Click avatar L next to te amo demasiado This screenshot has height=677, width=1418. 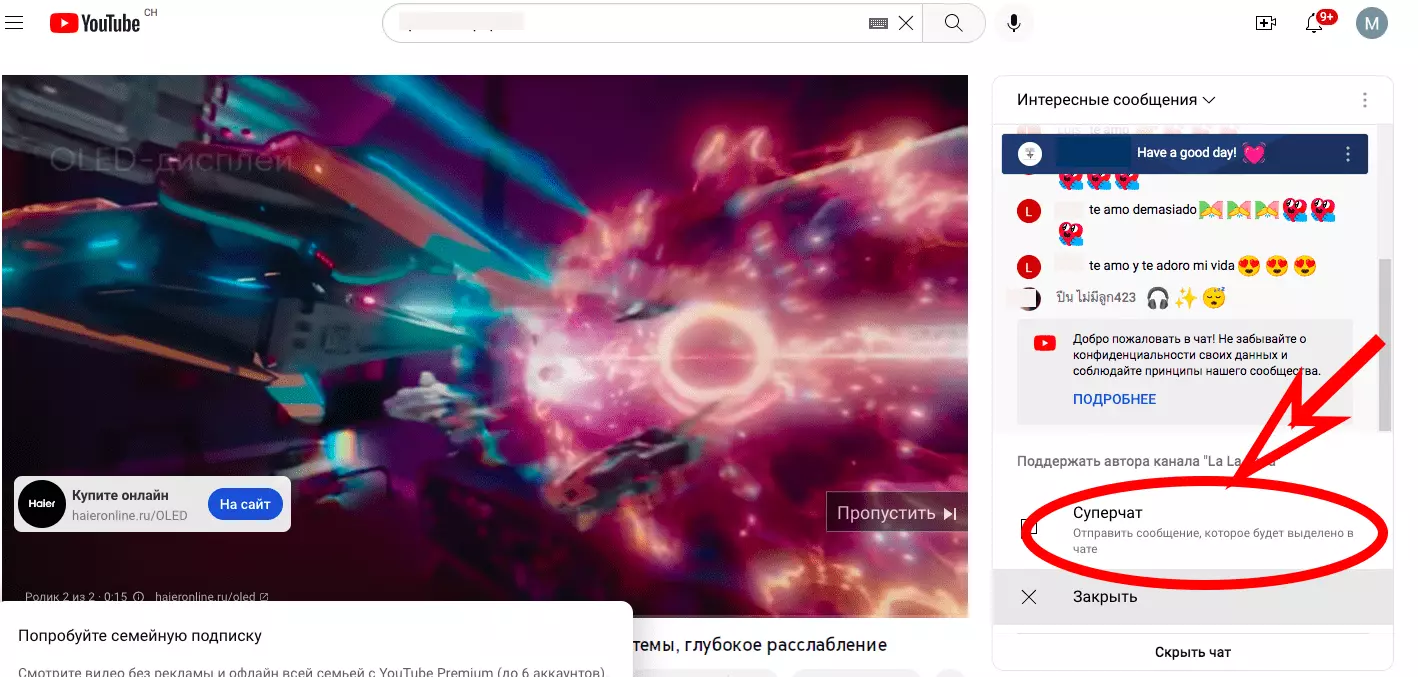[1029, 211]
